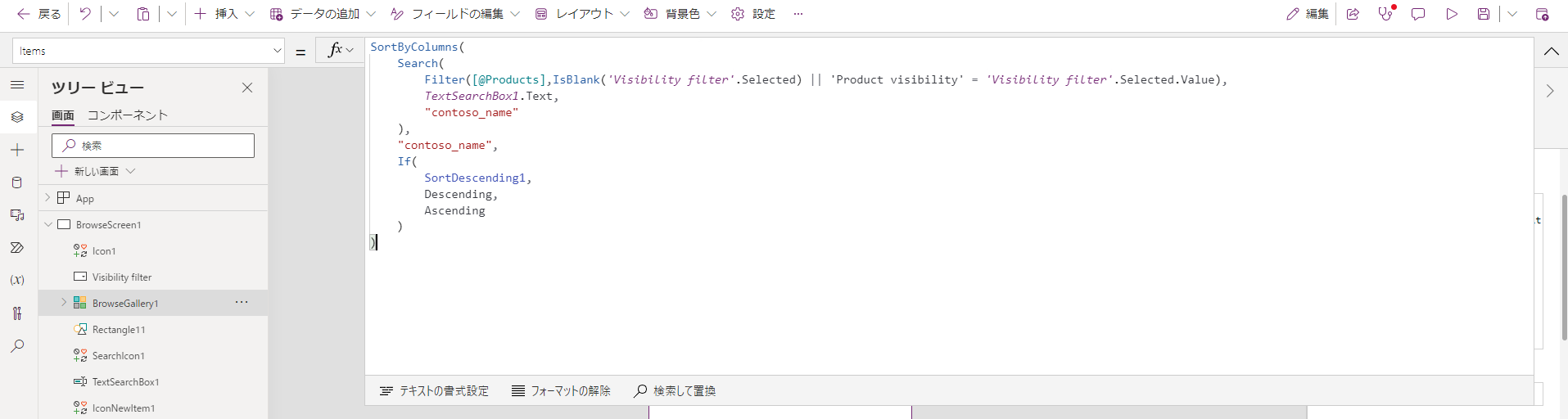Click the undo icon in toolbar
1568x419 pixels.
(x=85, y=14)
